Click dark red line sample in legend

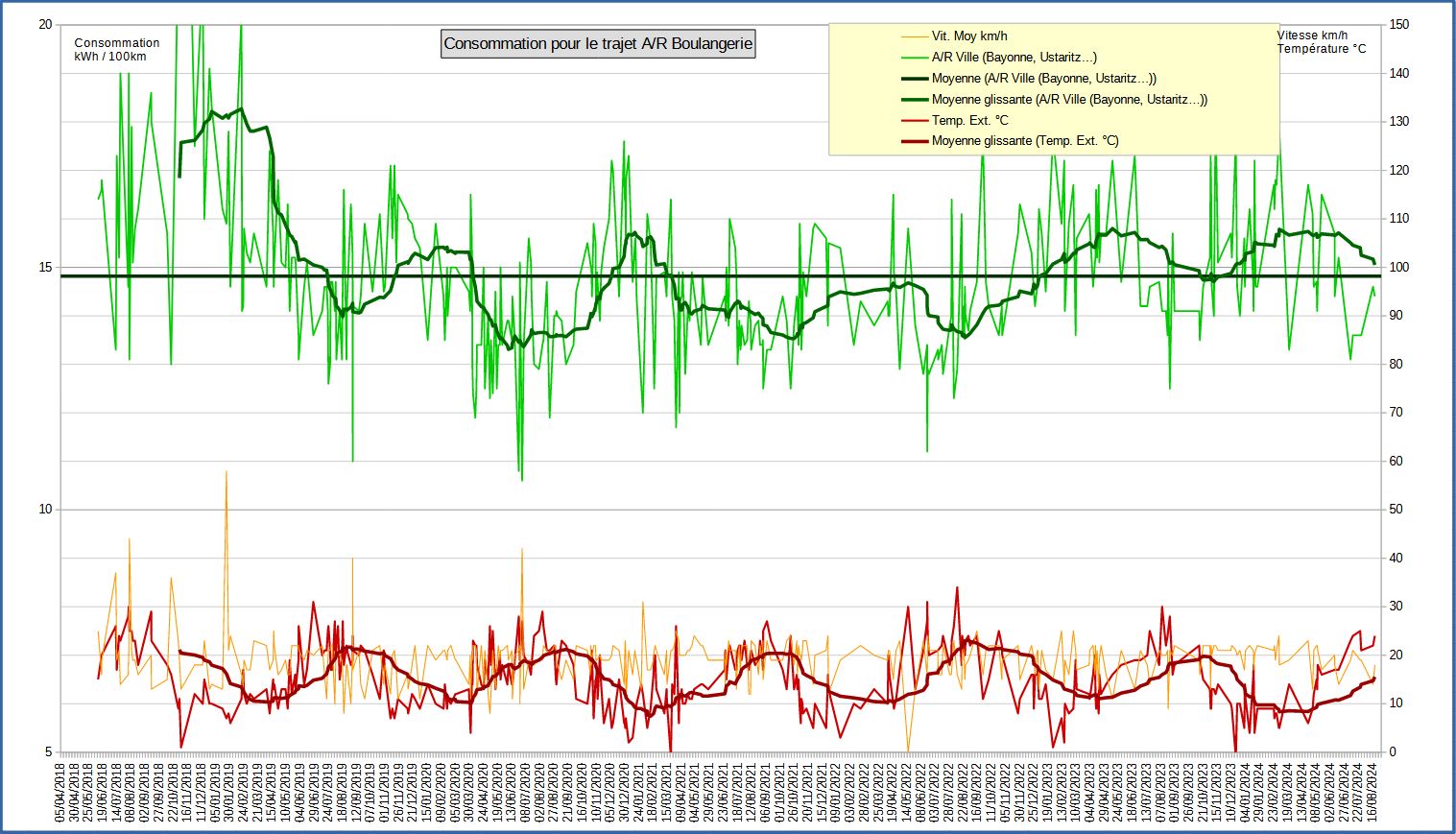914,141
